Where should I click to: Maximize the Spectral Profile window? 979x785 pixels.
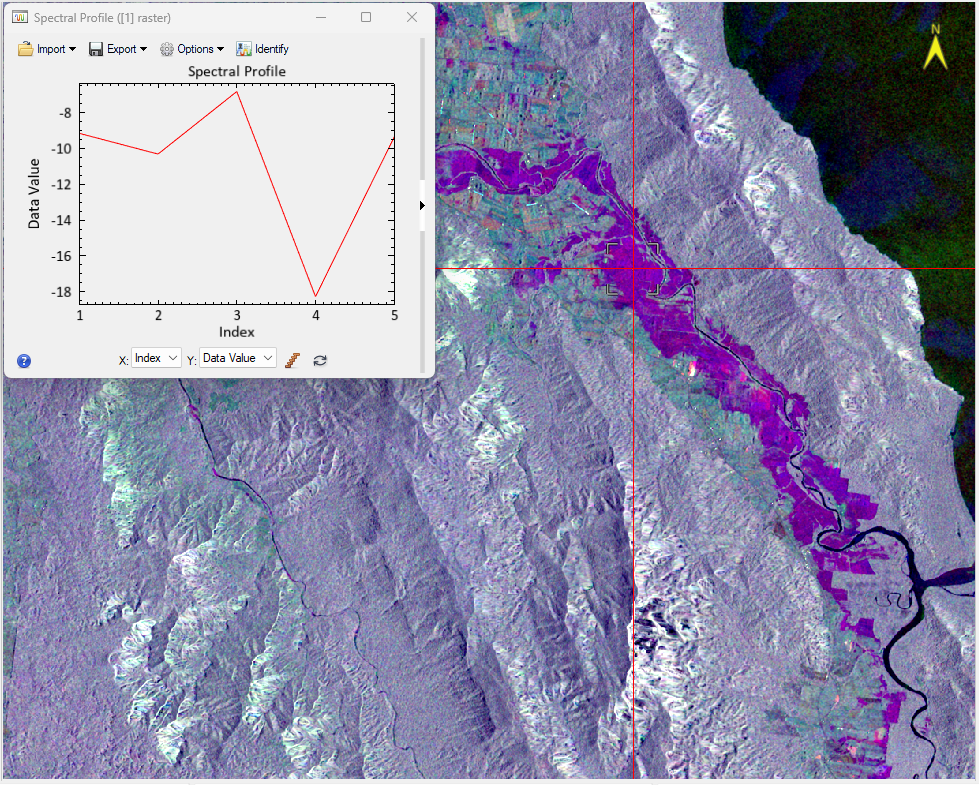(366, 17)
